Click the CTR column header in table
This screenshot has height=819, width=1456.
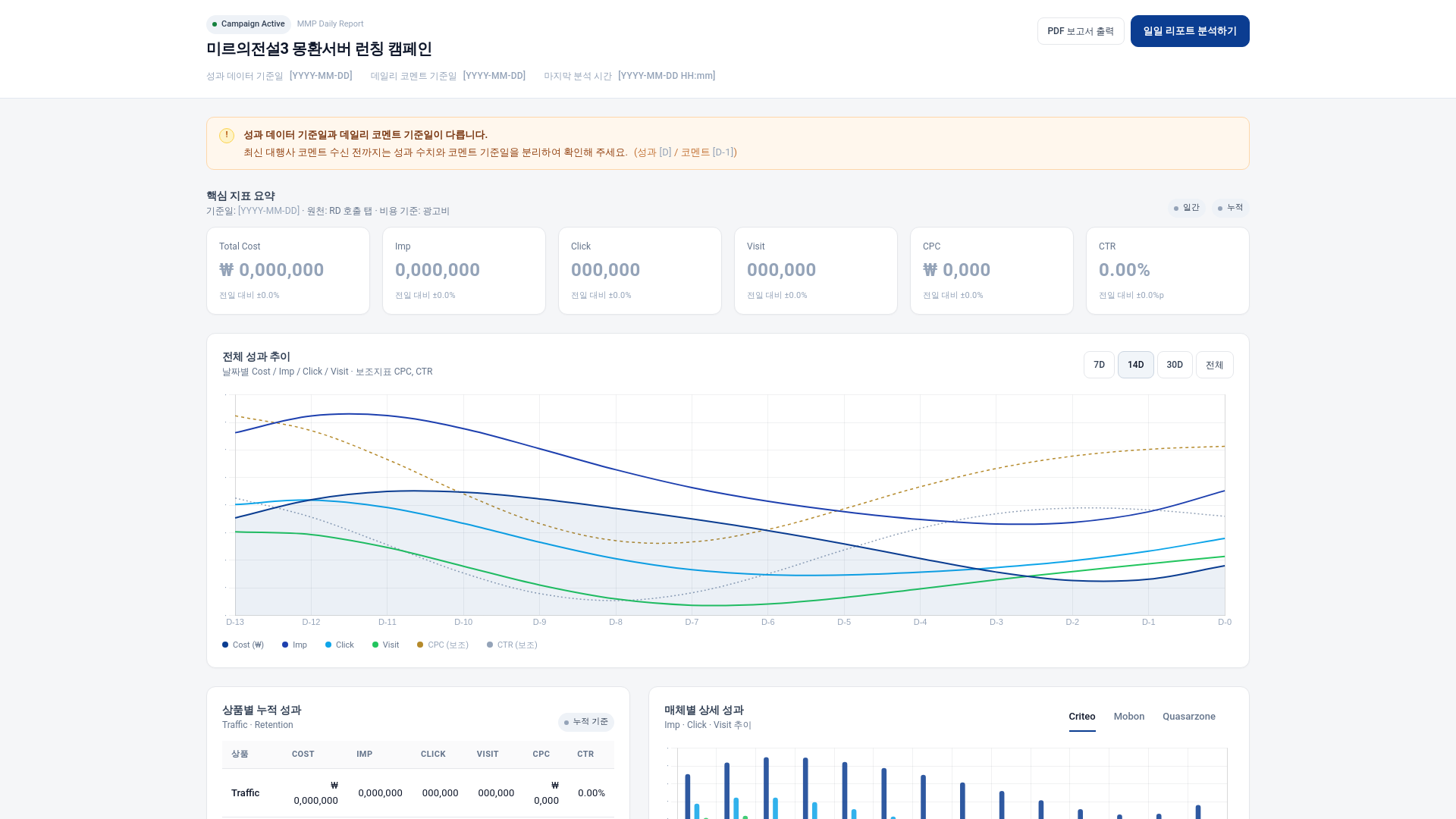585,755
